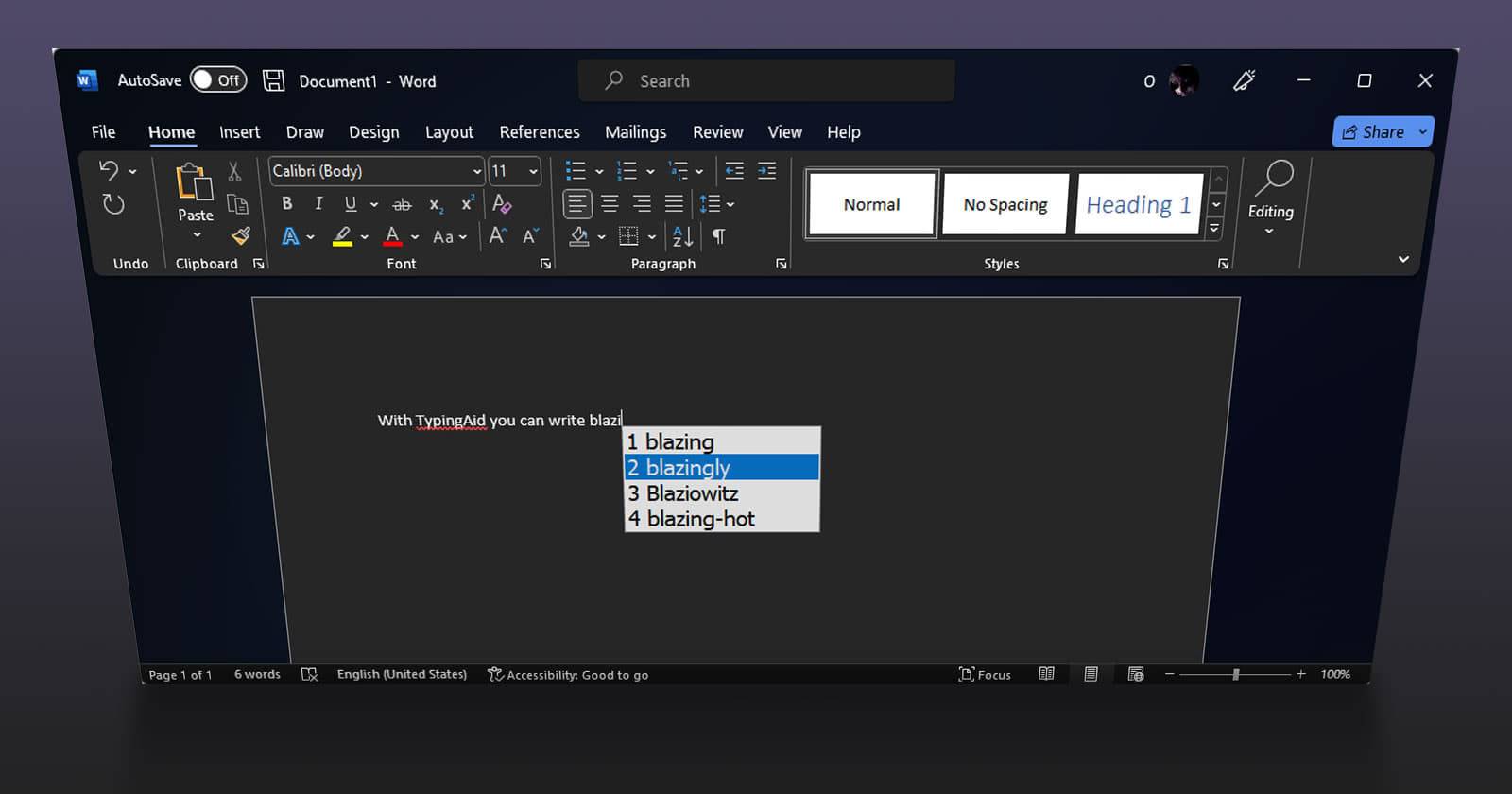This screenshot has height=794, width=1512.
Task: Click the Search box in title bar
Action: 766,80
